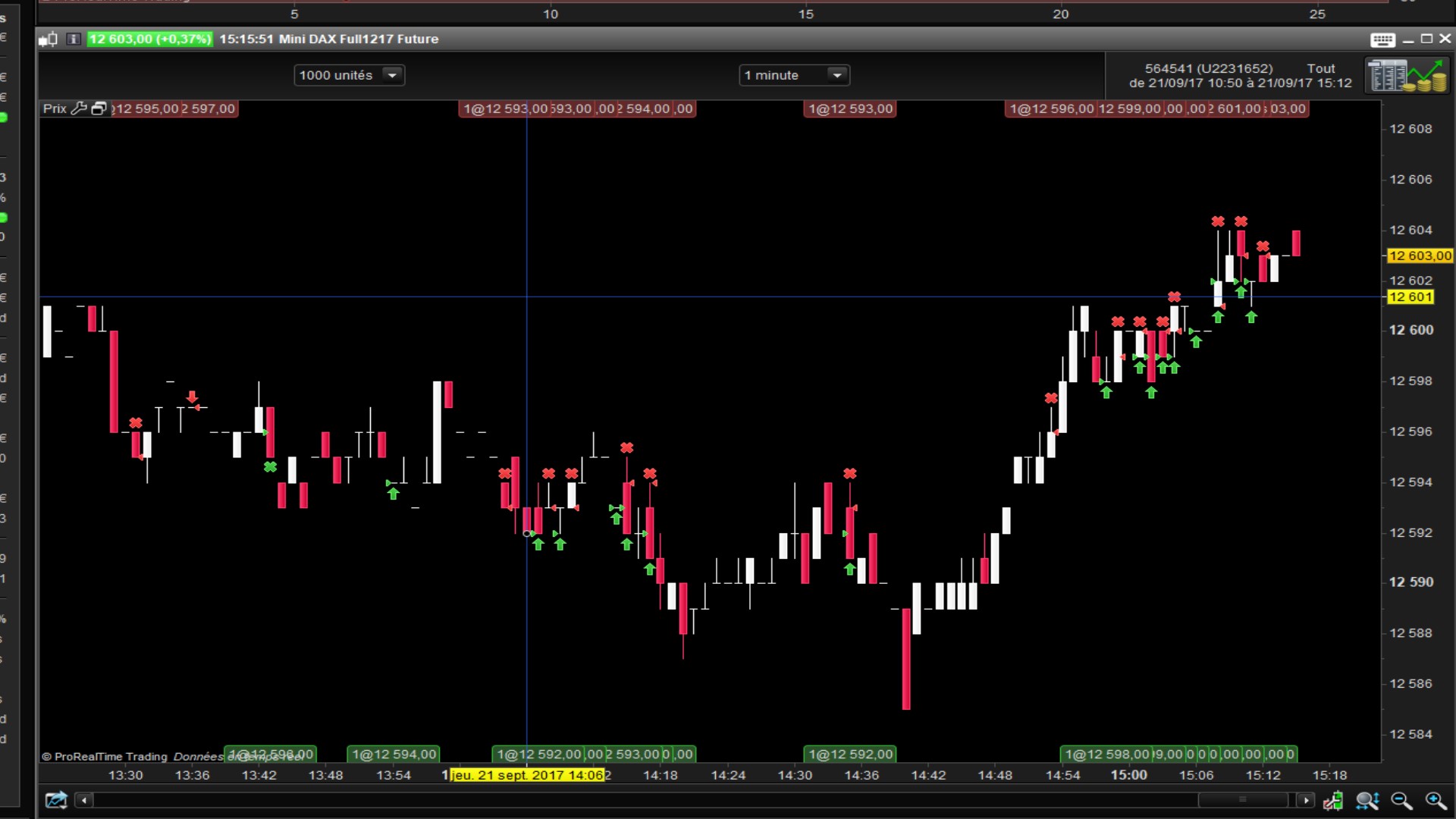Click the chart export icon bottom left
The height and width of the screenshot is (819, 1456).
pyautogui.click(x=56, y=800)
